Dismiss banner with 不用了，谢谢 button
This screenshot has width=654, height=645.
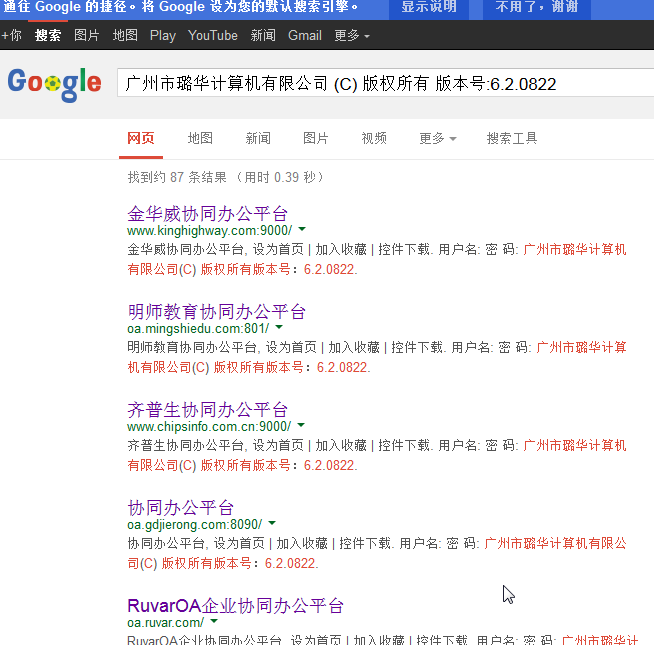(536, 8)
